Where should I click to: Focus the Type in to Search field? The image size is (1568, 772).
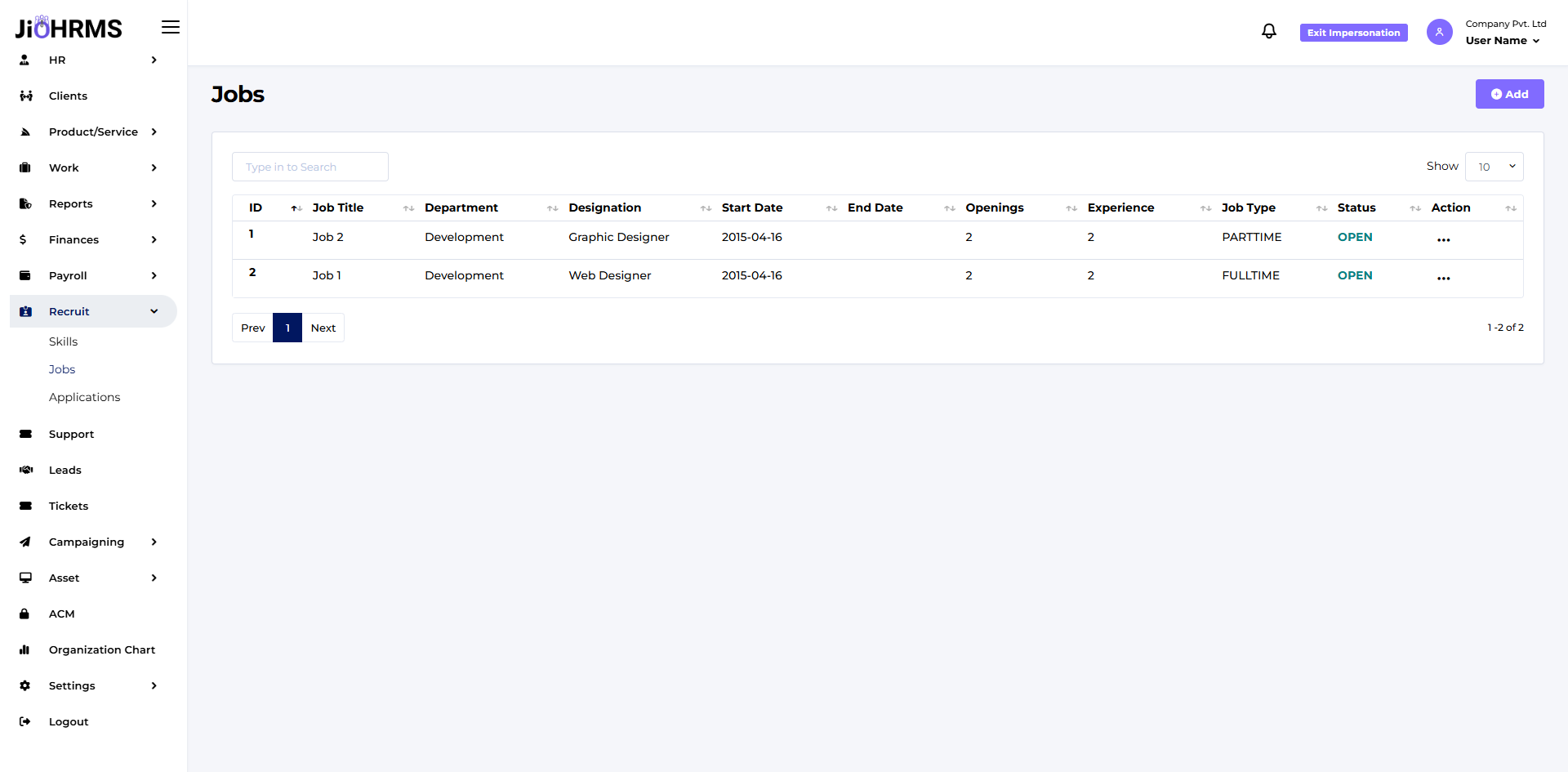310,167
